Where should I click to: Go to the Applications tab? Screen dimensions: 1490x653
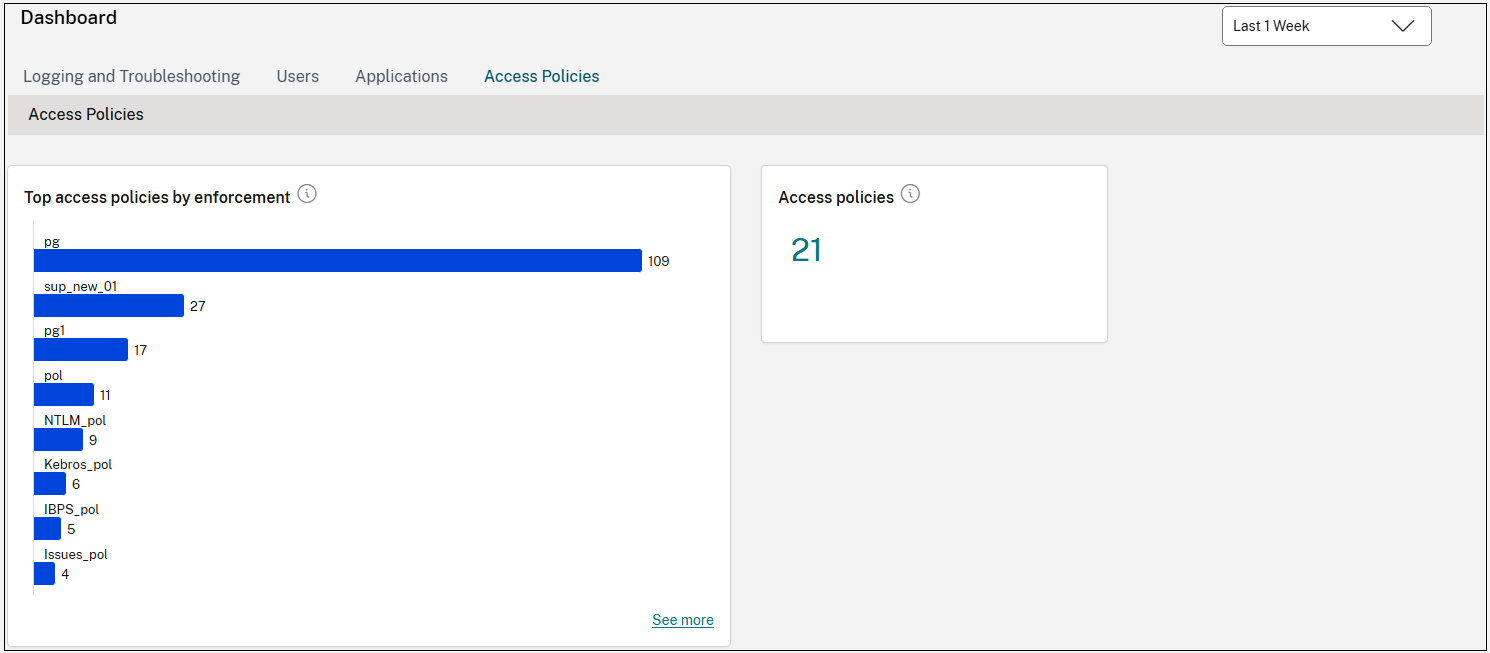coord(401,76)
